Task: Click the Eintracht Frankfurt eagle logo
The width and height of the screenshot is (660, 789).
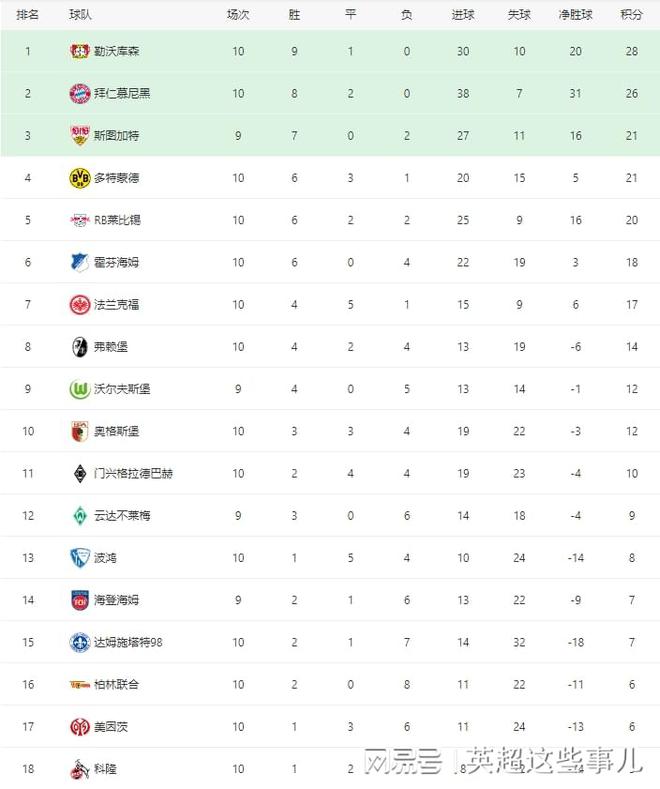Action: click(x=79, y=304)
